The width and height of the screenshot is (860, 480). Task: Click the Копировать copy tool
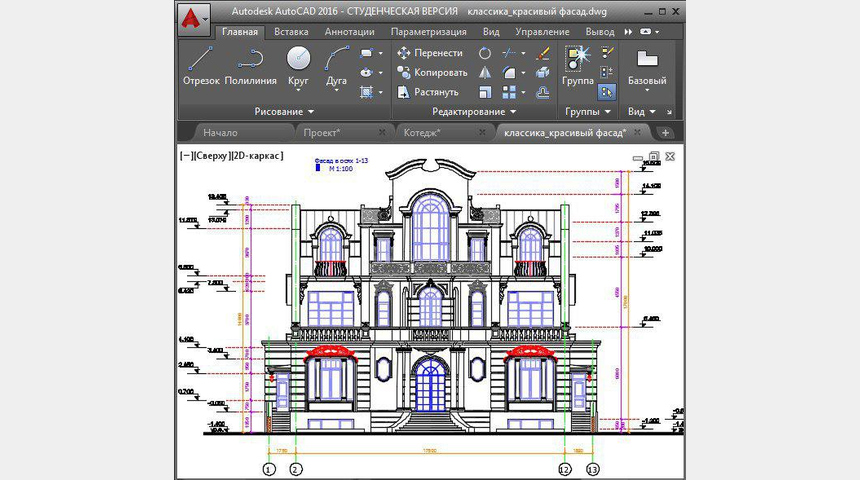(x=432, y=72)
